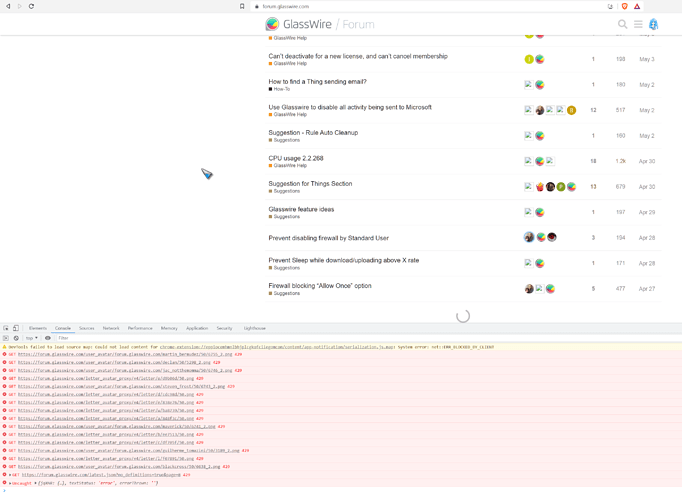682x500 pixels.
Task: Open topic 'Suggestion for Things Section'
Action: click(x=310, y=183)
